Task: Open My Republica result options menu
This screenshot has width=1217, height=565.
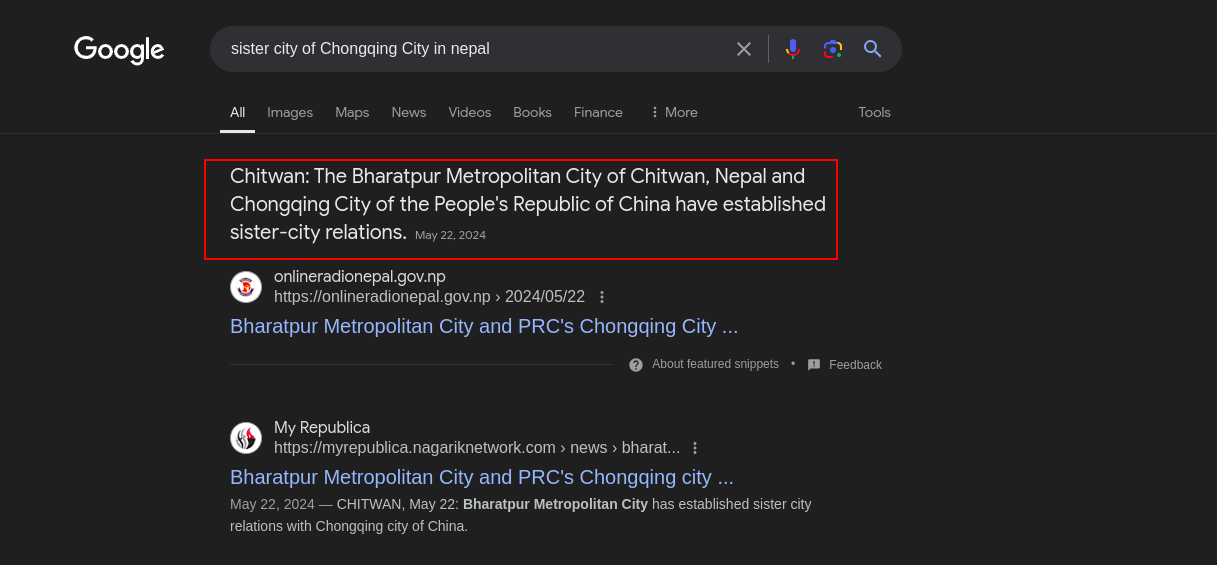Action: click(x=695, y=448)
